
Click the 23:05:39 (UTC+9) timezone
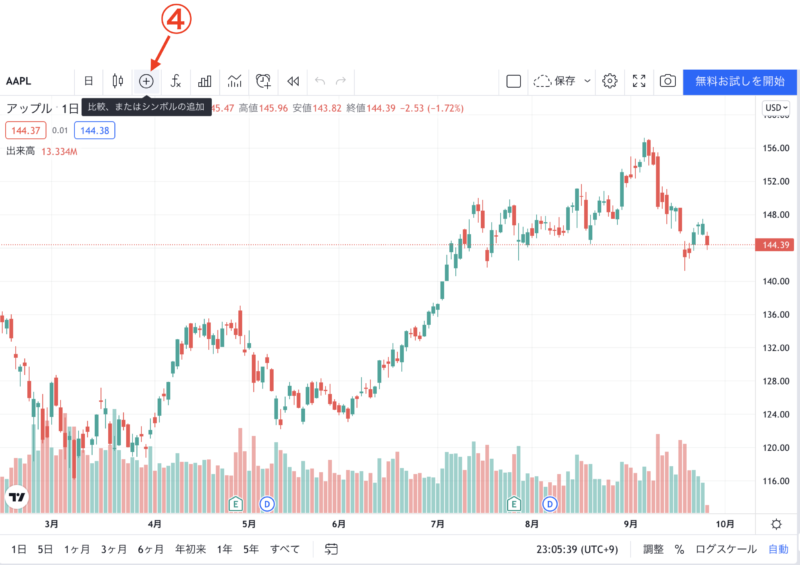(577, 550)
